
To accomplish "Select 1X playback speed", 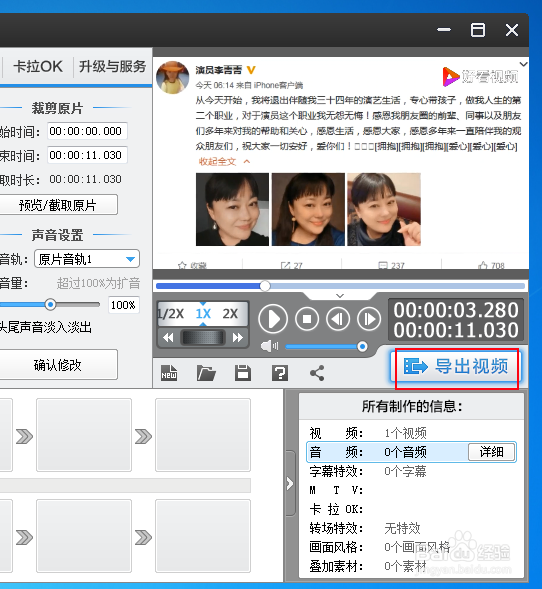I will (203, 314).
